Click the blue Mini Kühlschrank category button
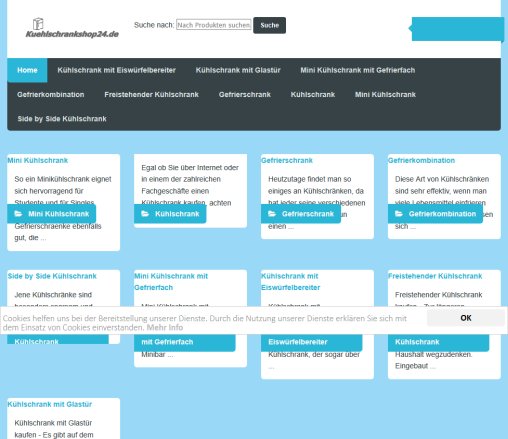The height and width of the screenshot is (439, 508). click(52, 214)
